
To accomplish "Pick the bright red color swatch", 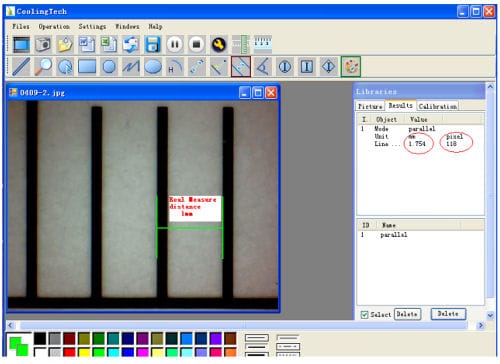I will [x=69, y=352].
